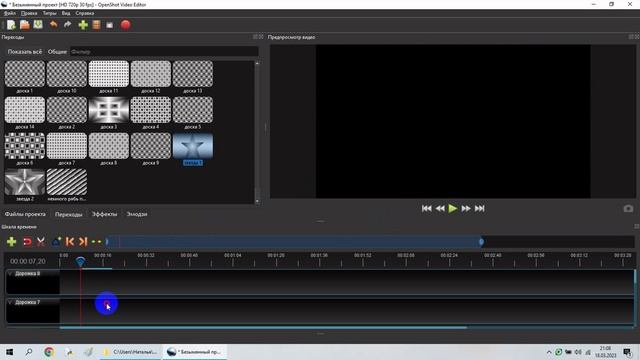Center timeline on the playhead icon
The width and height of the screenshot is (640, 360).
click(96, 242)
